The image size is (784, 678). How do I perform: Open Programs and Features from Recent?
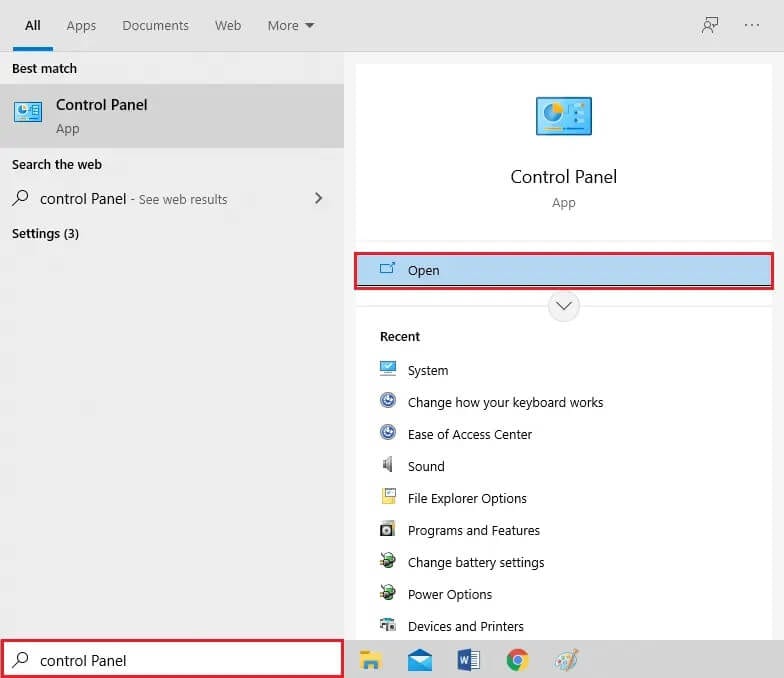[x=473, y=531]
